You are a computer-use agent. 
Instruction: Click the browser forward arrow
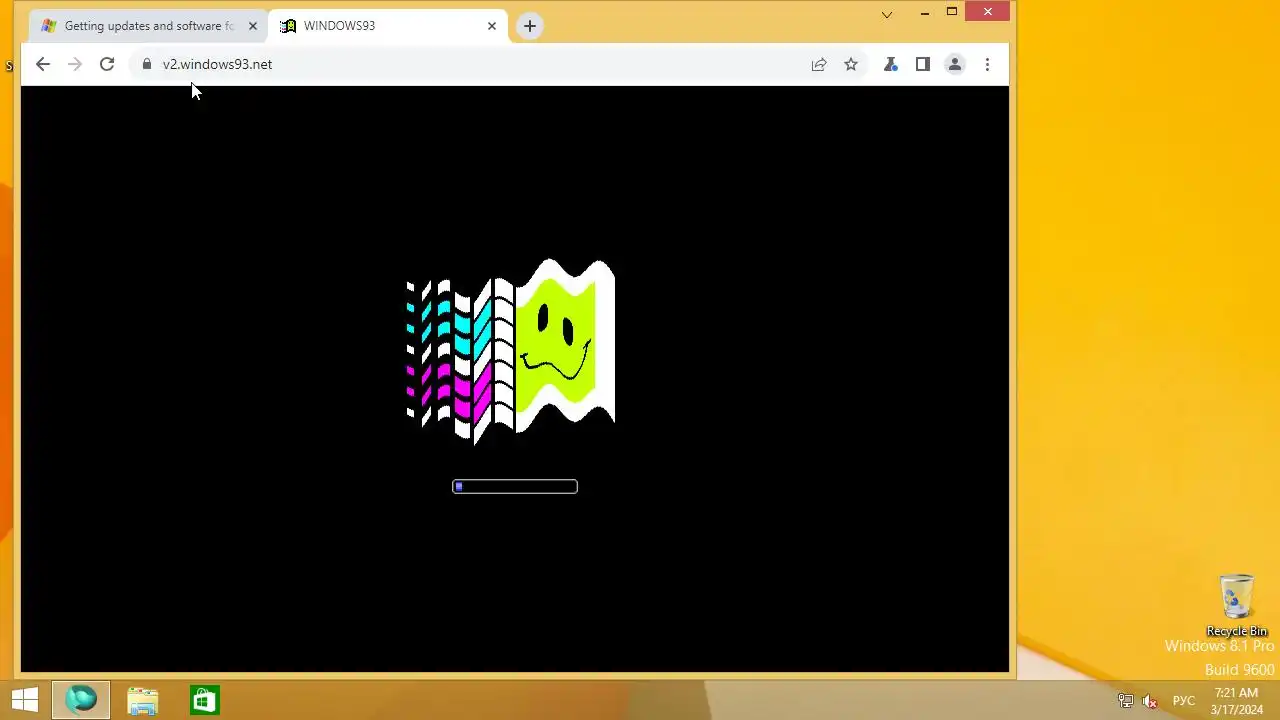74,64
